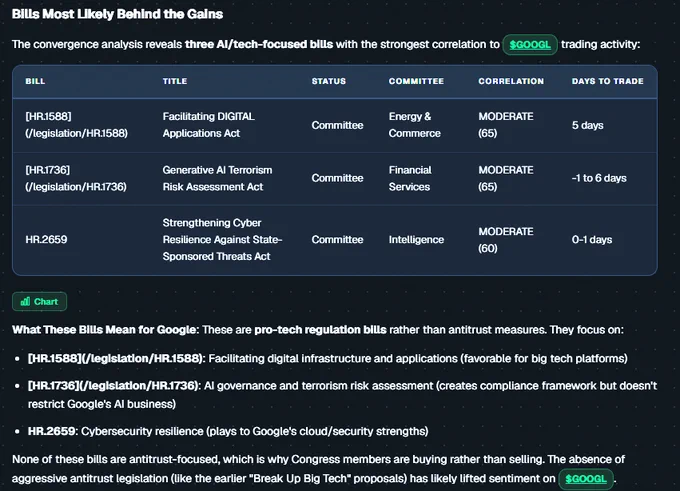Sort by the DAYS TO TRADE column header
Screen dimensions: 680x491
[608, 81]
